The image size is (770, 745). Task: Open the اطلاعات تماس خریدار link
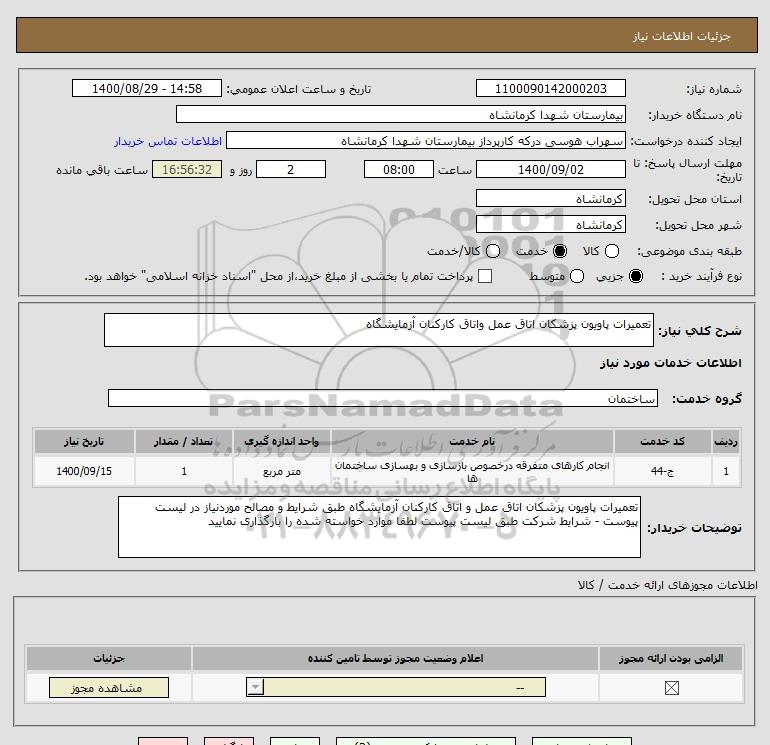168,141
